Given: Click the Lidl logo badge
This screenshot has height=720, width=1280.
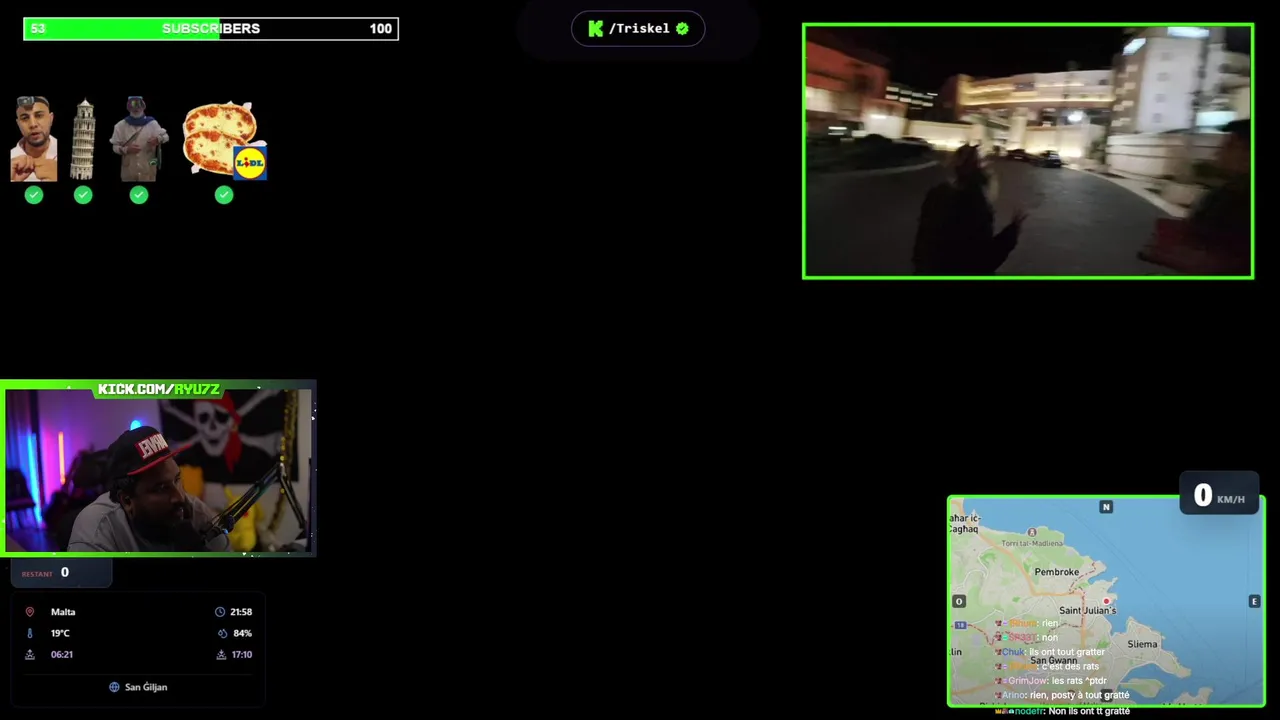Looking at the screenshot, I should coord(250,162).
